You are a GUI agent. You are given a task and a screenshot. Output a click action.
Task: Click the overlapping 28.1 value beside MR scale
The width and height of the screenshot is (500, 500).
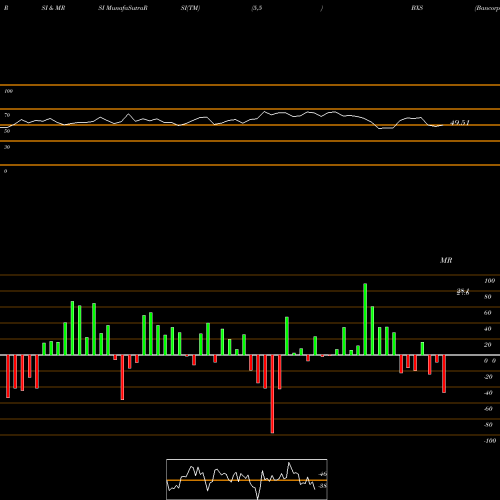click(x=463, y=292)
